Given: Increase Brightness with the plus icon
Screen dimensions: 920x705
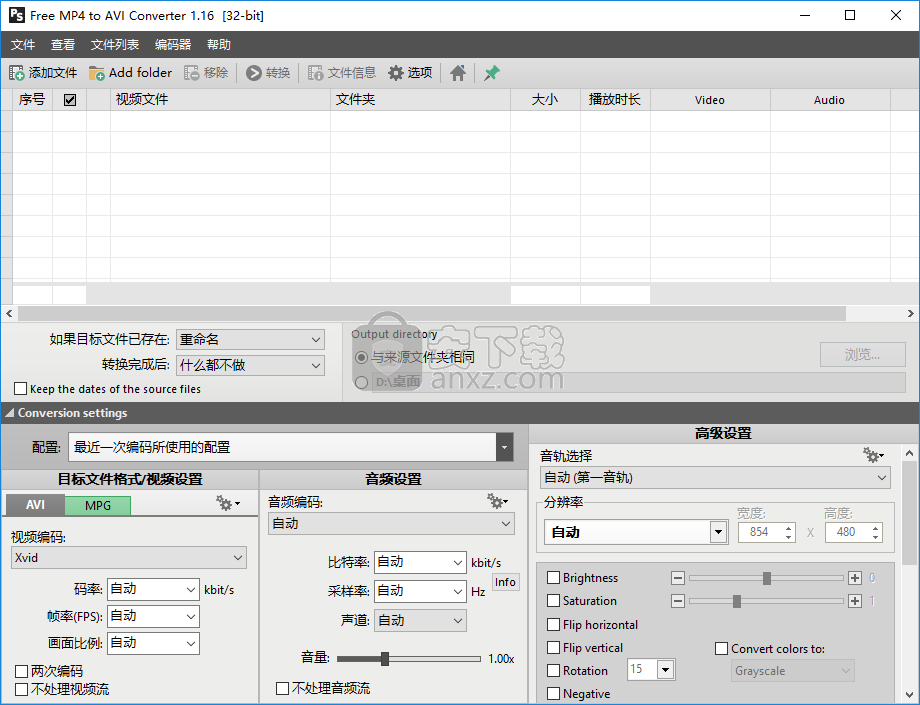Looking at the screenshot, I should (855, 578).
